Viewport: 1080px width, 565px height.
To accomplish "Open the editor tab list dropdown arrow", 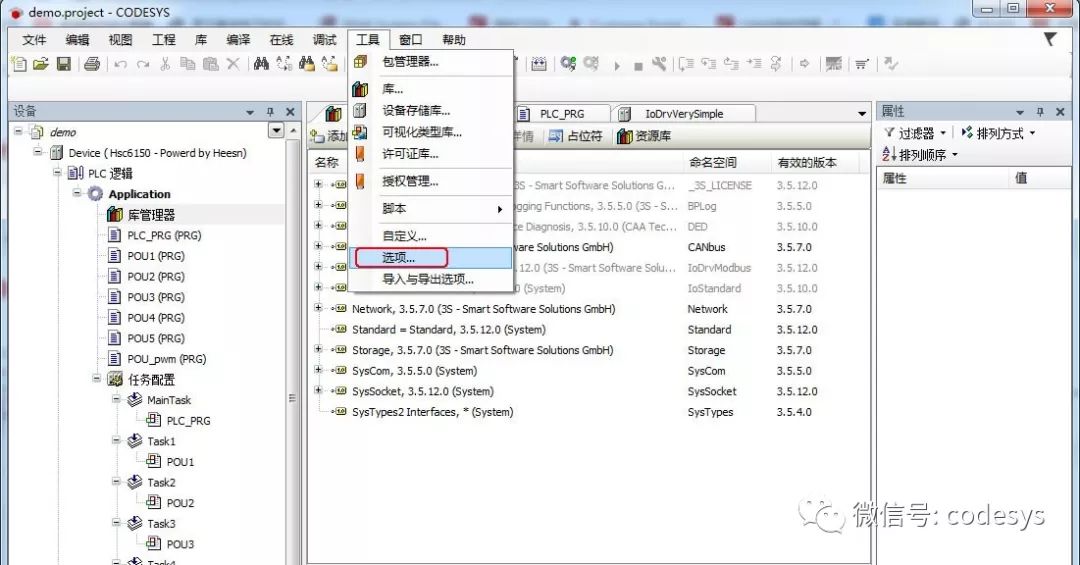I will (x=861, y=114).
